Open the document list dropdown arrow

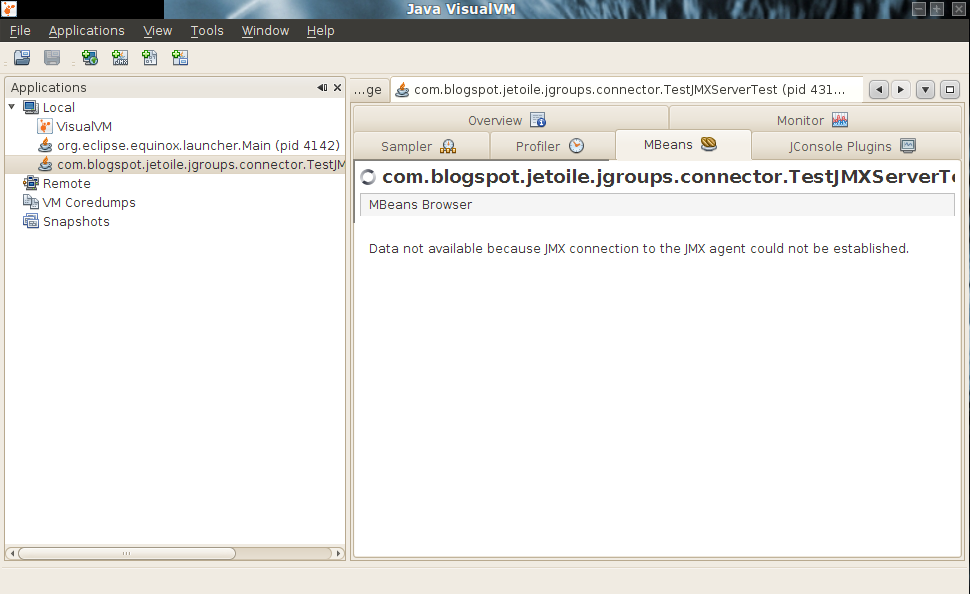925,90
